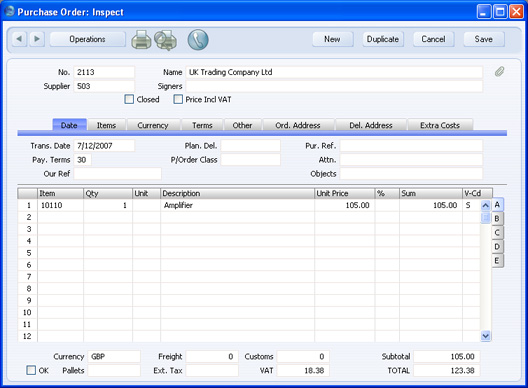Image resolution: width=528 pixels, height=388 pixels.
Task: Open attachments paperclip icon
Action: click(499, 71)
